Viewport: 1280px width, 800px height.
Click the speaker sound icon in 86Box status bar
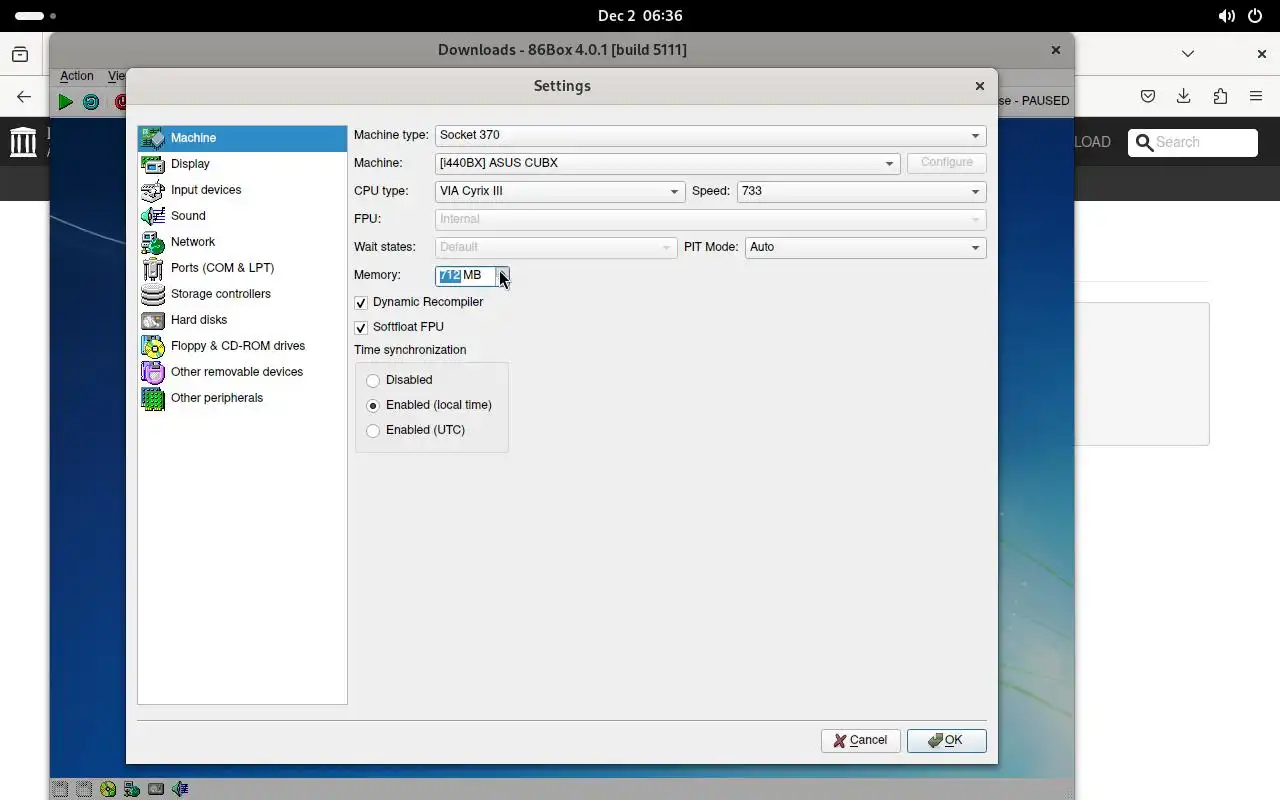pyautogui.click(x=180, y=789)
